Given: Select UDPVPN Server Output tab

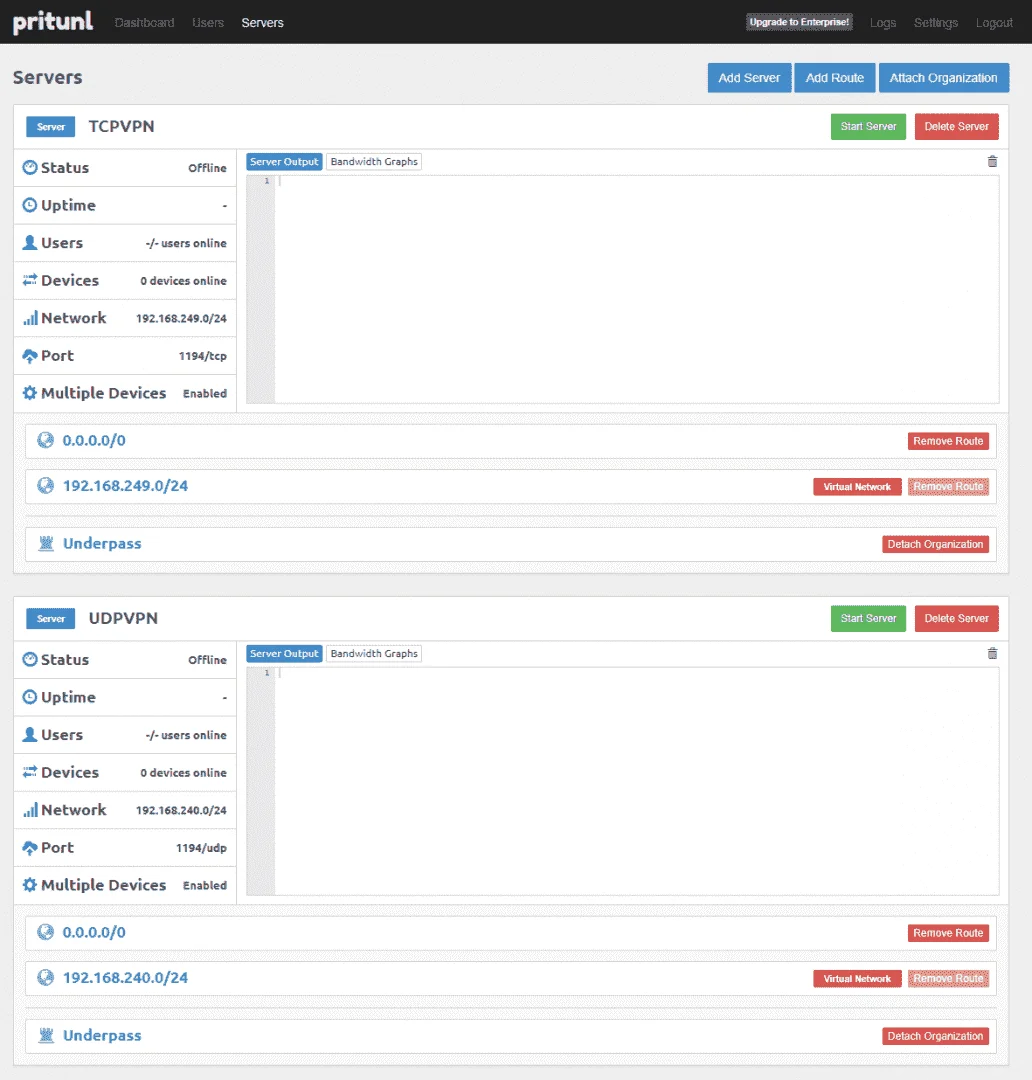Looking at the screenshot, I should point(284,654).
